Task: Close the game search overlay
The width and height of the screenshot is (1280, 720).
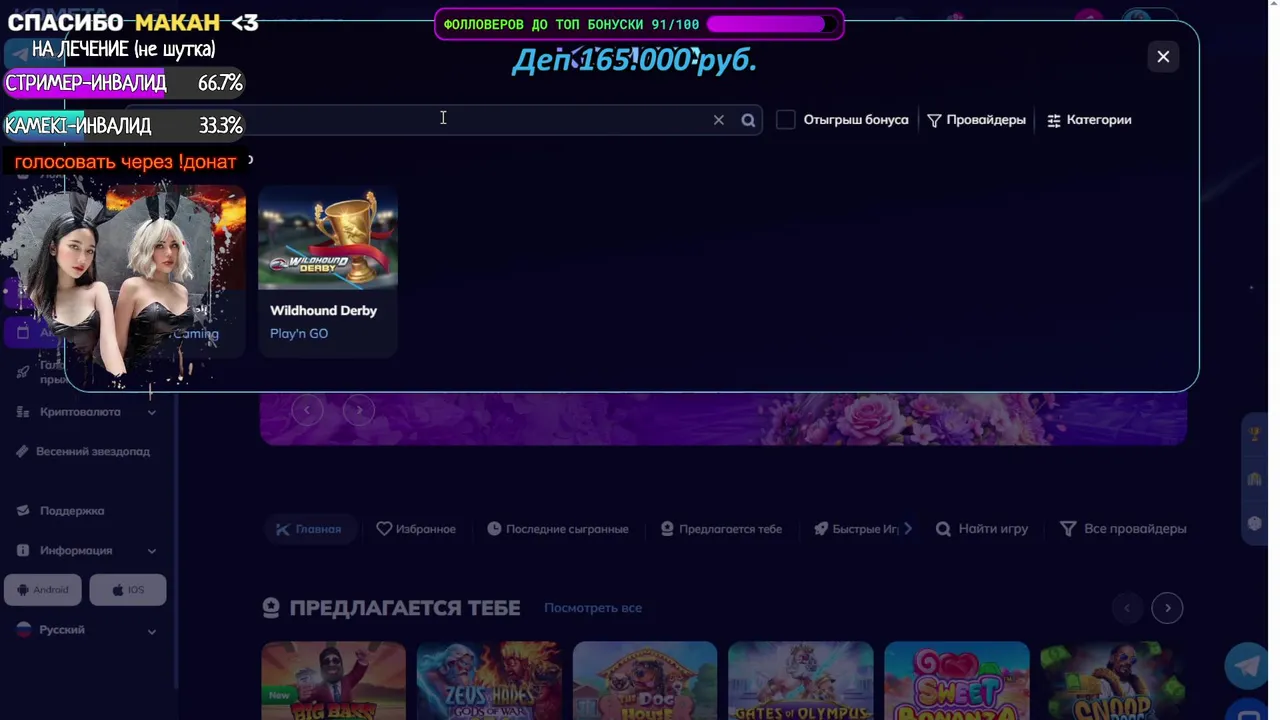Action: point(1163,57)
